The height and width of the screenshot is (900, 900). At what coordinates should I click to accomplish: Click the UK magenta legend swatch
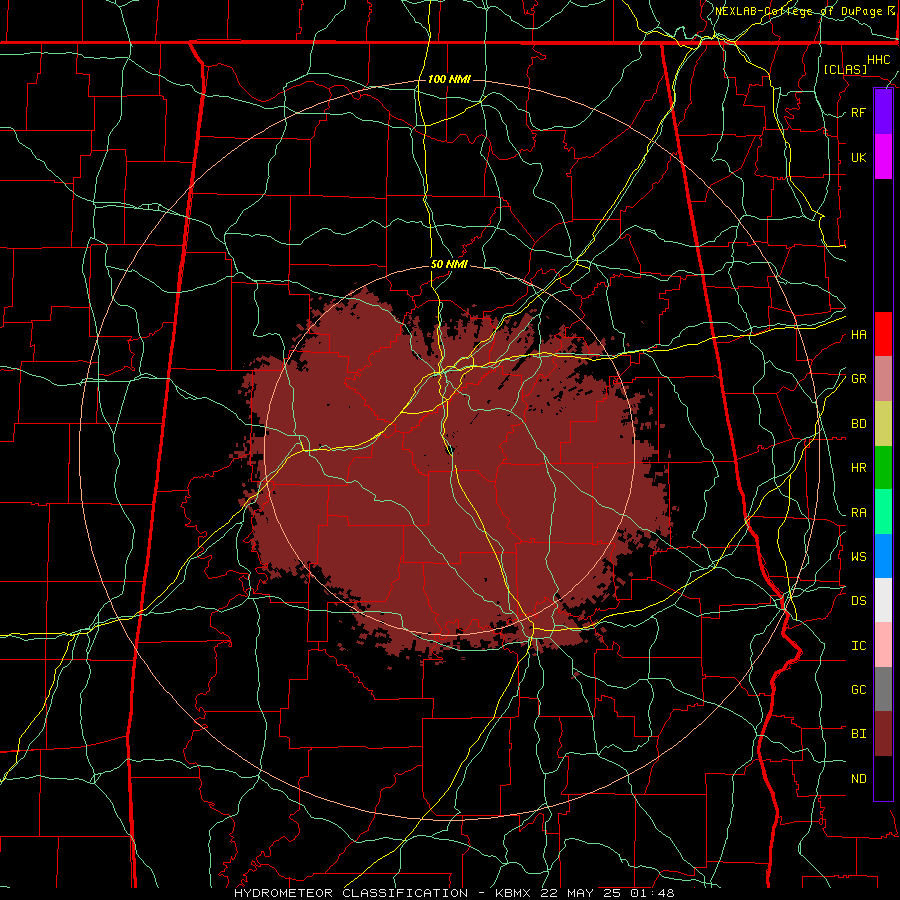[883, 157]
